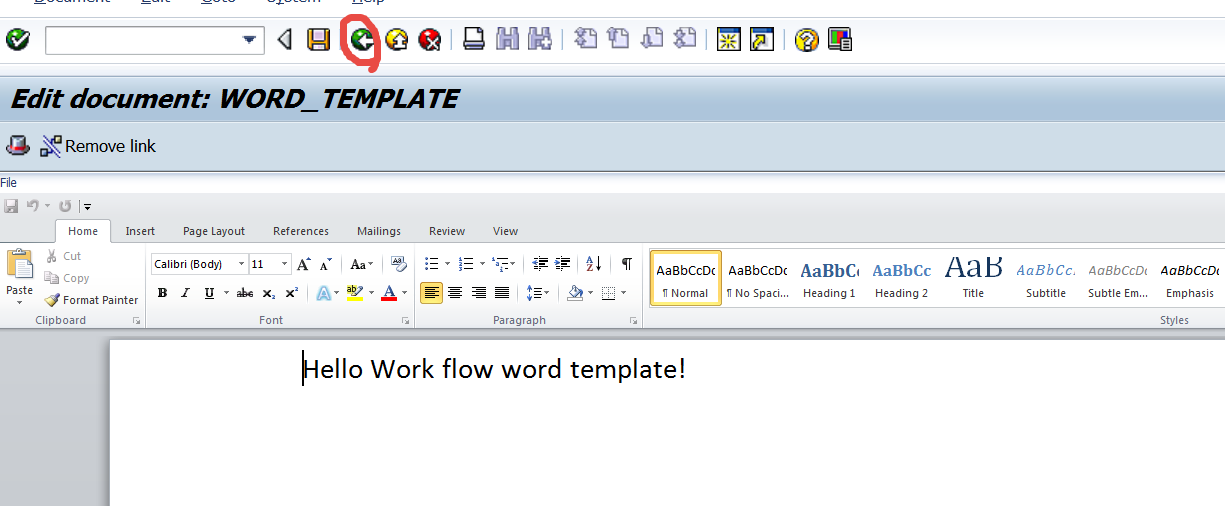The image size is (1225, 506).
Task: Switch to the Review tab
Action: [447, 231]
